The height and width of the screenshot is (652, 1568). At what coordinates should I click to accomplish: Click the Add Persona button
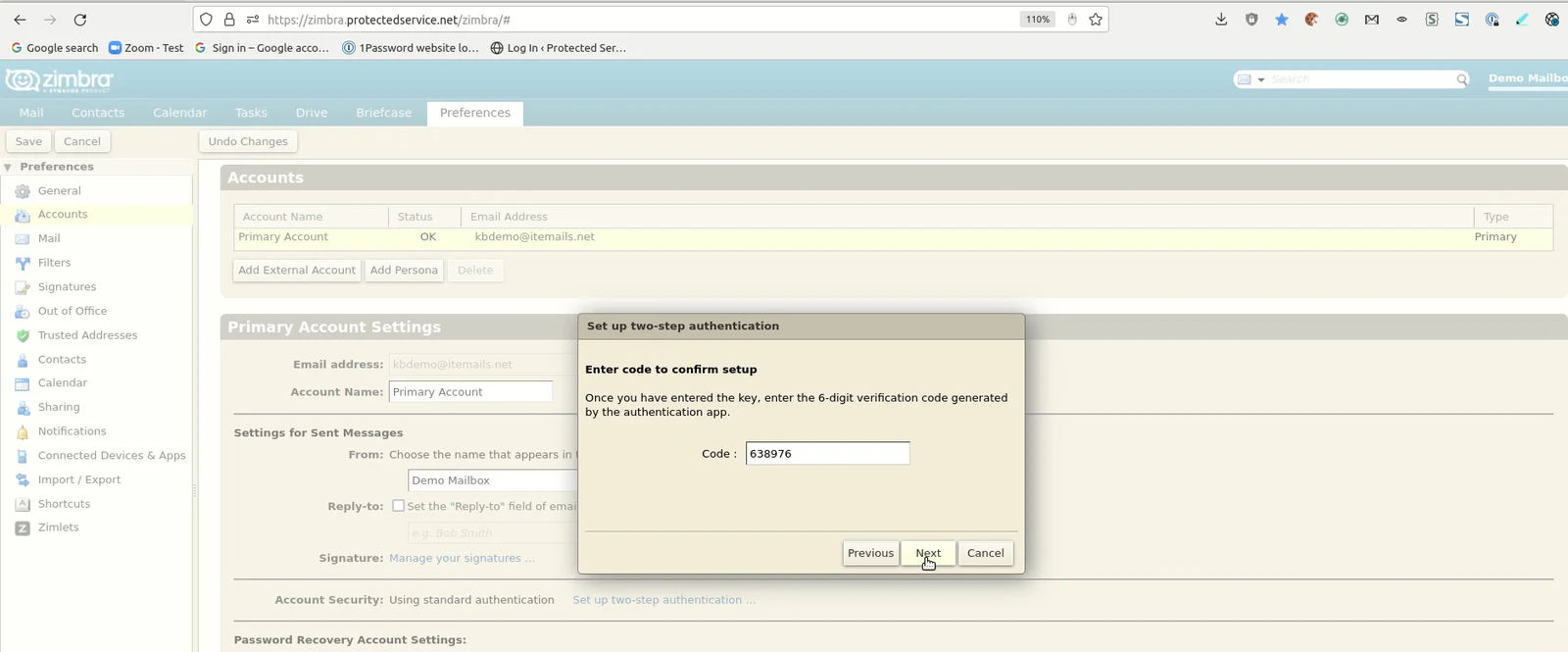404,271
